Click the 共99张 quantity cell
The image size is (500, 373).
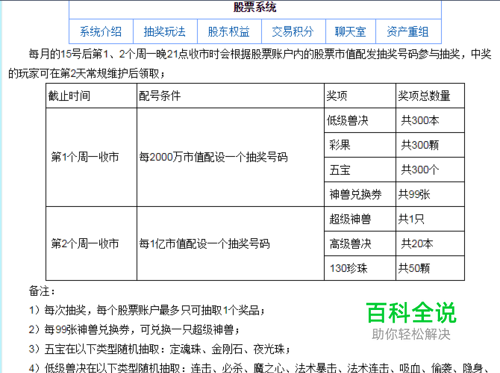(x=430, y=194)
